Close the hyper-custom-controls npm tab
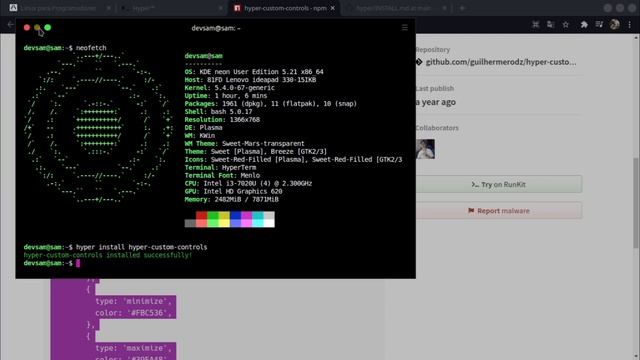Viewport: 640px width, 360px height. pyautogui.click(x=333, y=8)
